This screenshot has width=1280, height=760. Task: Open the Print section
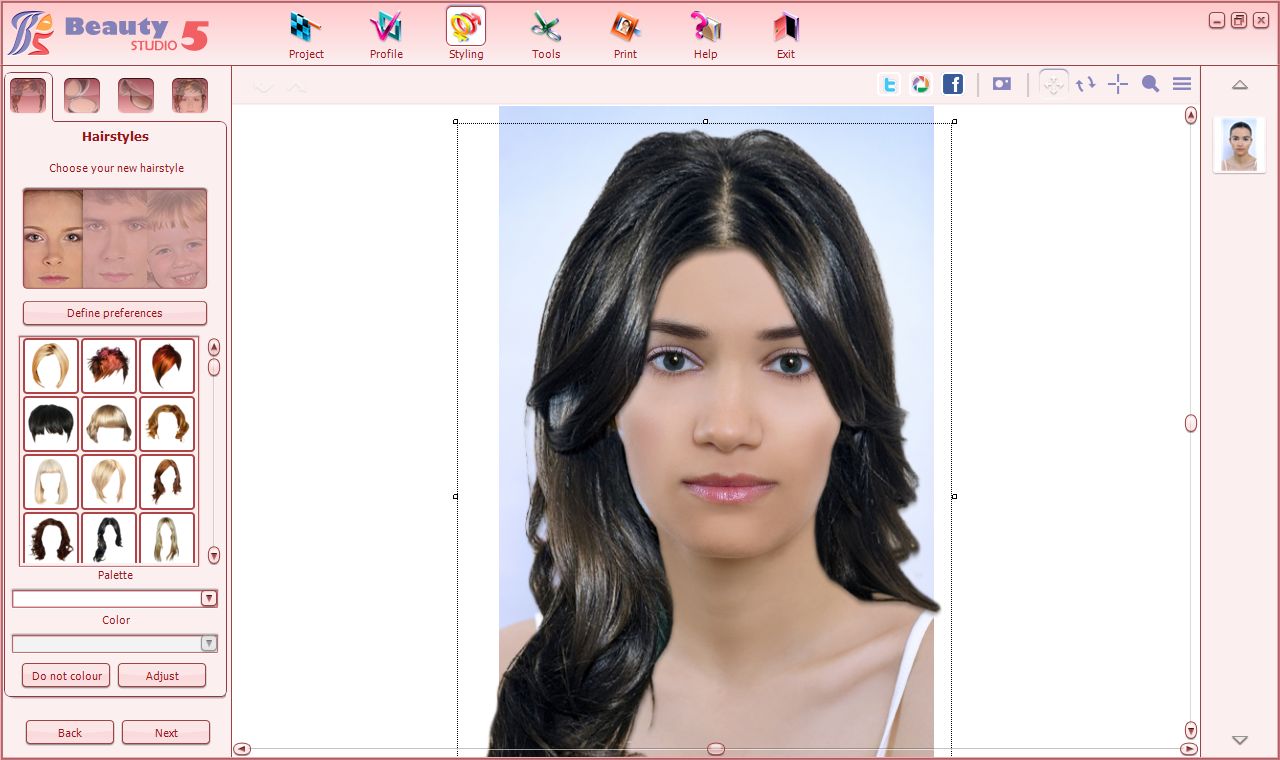[x=626, y=35]
